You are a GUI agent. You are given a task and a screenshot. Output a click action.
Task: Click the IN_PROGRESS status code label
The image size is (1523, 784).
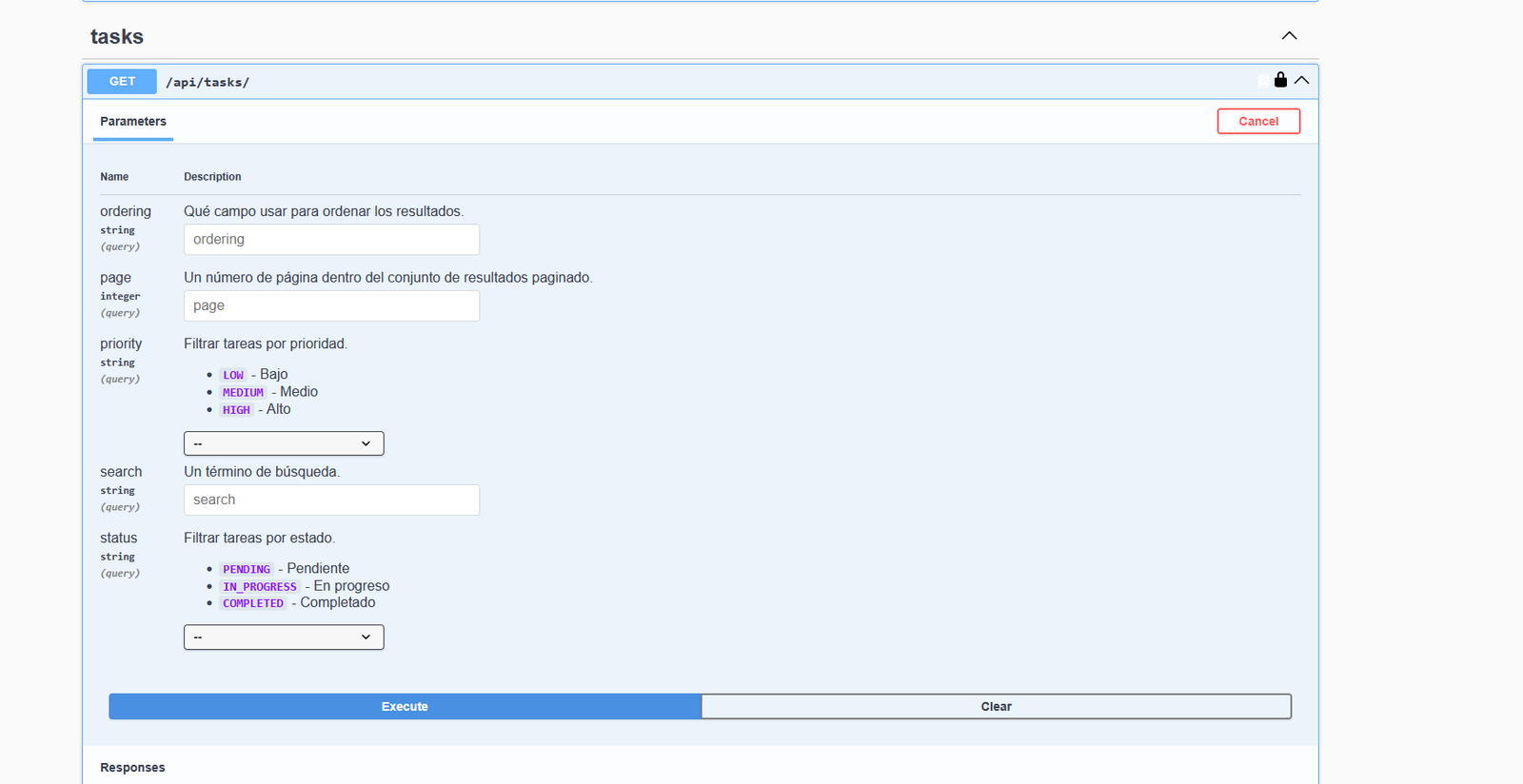[260, 587]
